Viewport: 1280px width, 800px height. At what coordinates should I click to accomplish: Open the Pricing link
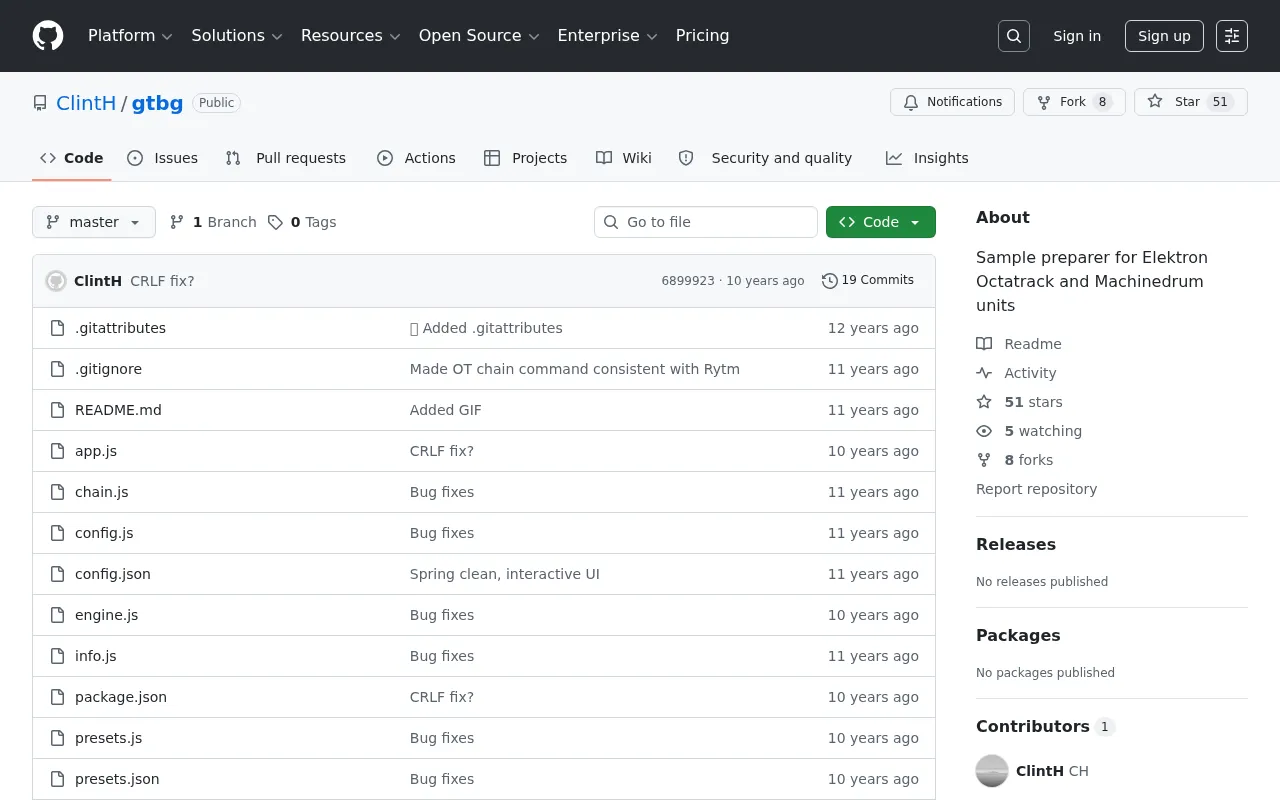[702, 36]
